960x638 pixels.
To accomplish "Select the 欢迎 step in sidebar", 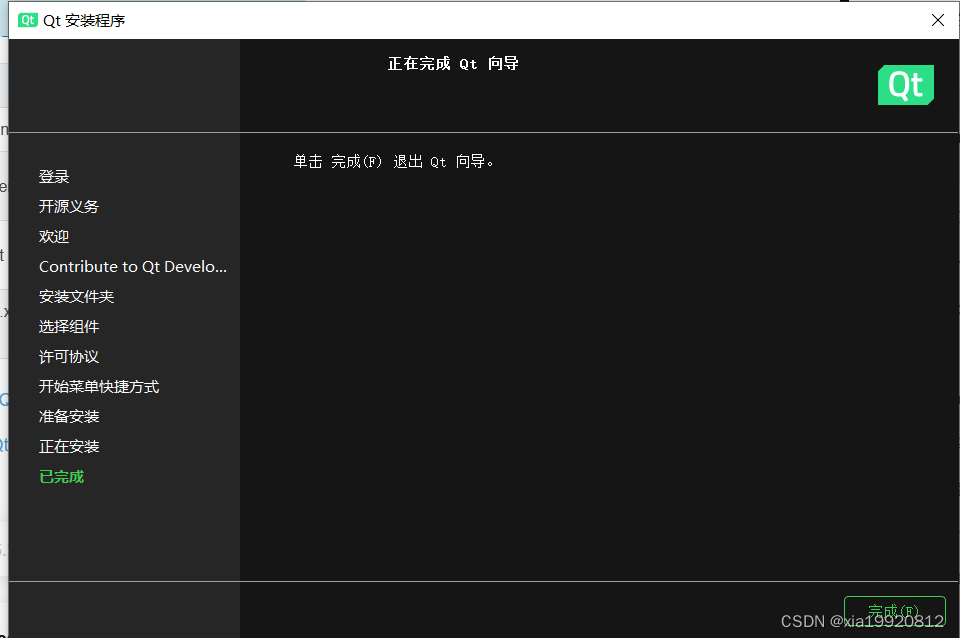I will coord(54,237).
